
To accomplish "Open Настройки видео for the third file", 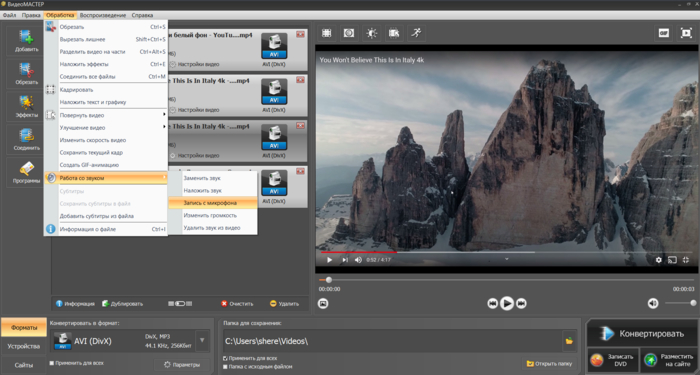I will (195, 156).
